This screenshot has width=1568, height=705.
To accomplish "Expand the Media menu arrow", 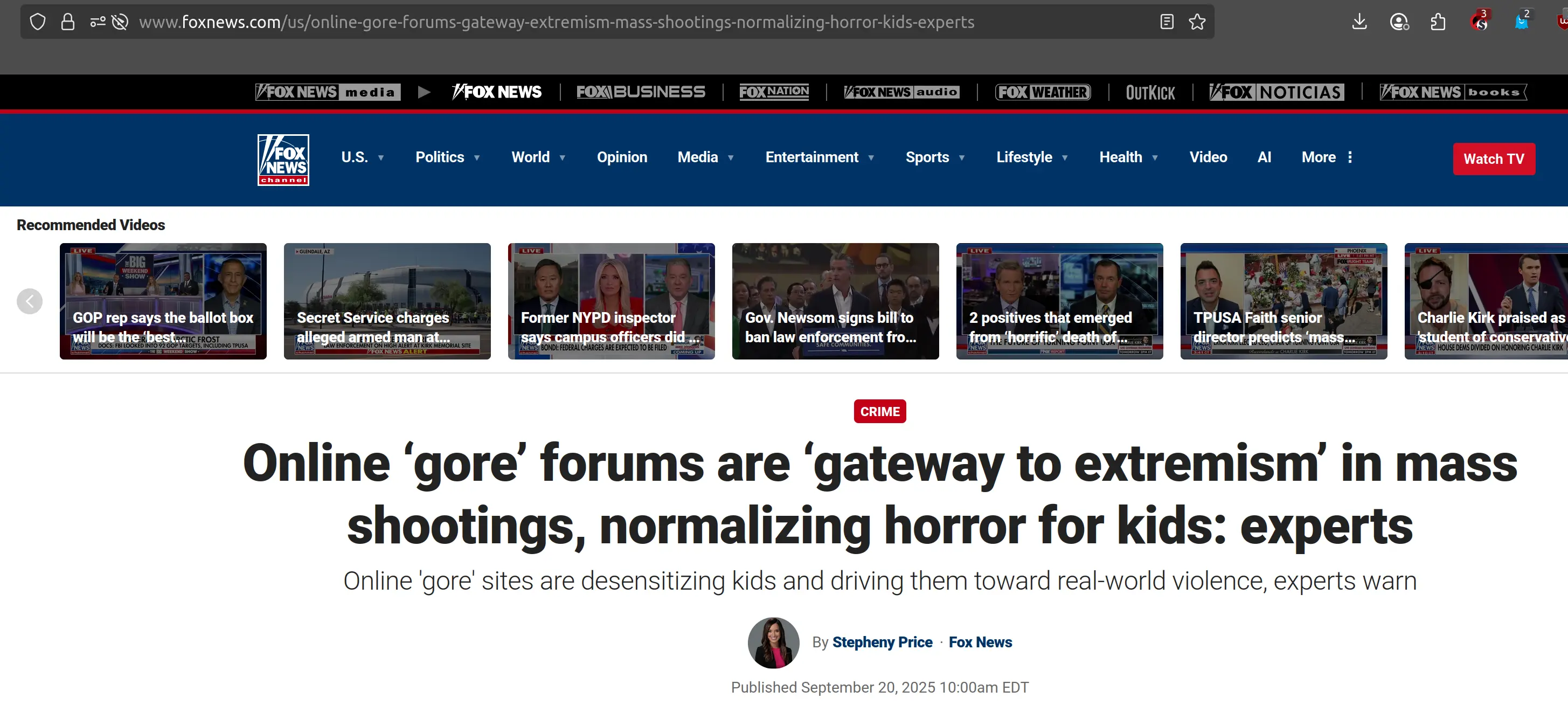I will click(x=731, y=158).
